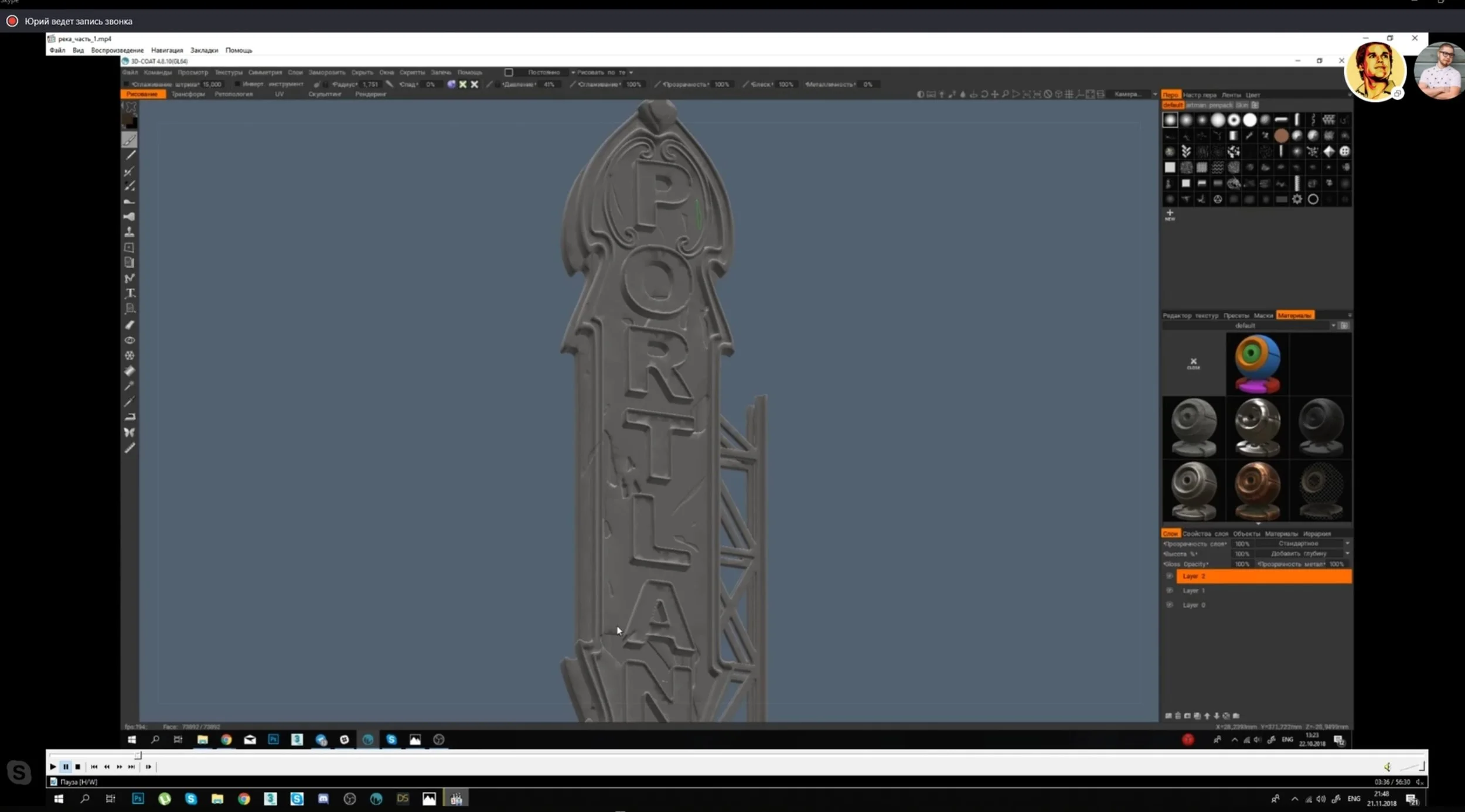Open Photoshop from the recorded video's taskbar
1465x812 pixels.
pos(273,739)
